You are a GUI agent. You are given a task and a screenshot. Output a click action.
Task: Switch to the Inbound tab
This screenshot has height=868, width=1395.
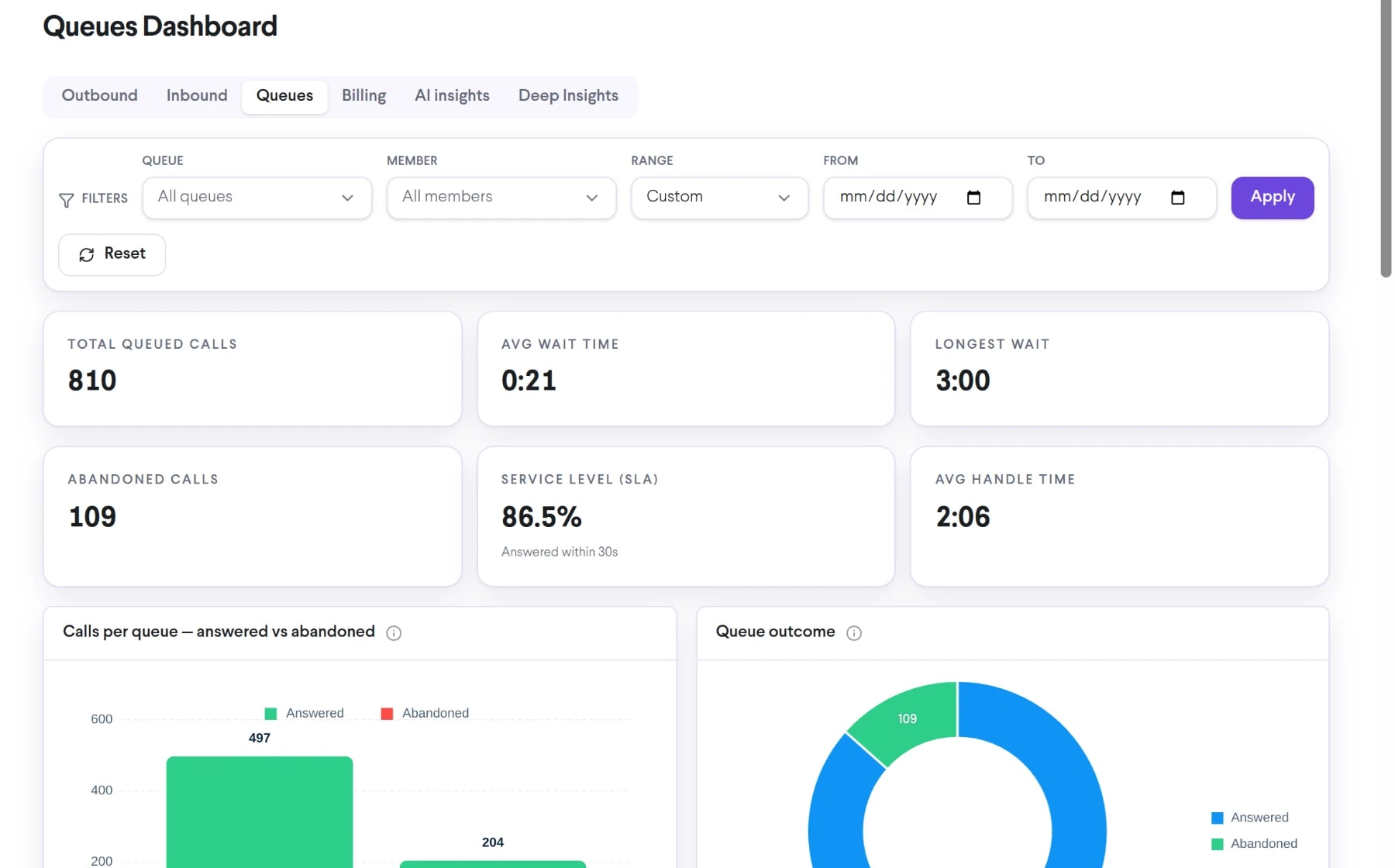point(197,96)
